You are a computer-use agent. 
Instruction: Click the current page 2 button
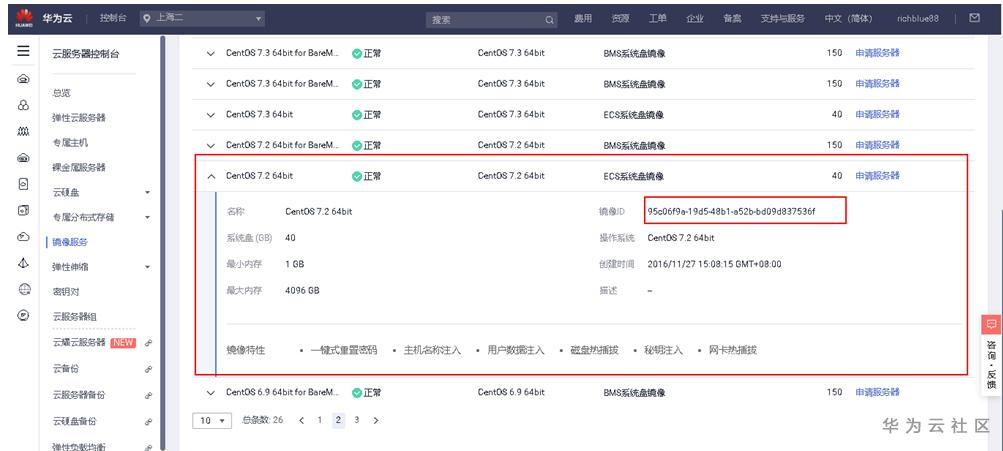(338, 420)
